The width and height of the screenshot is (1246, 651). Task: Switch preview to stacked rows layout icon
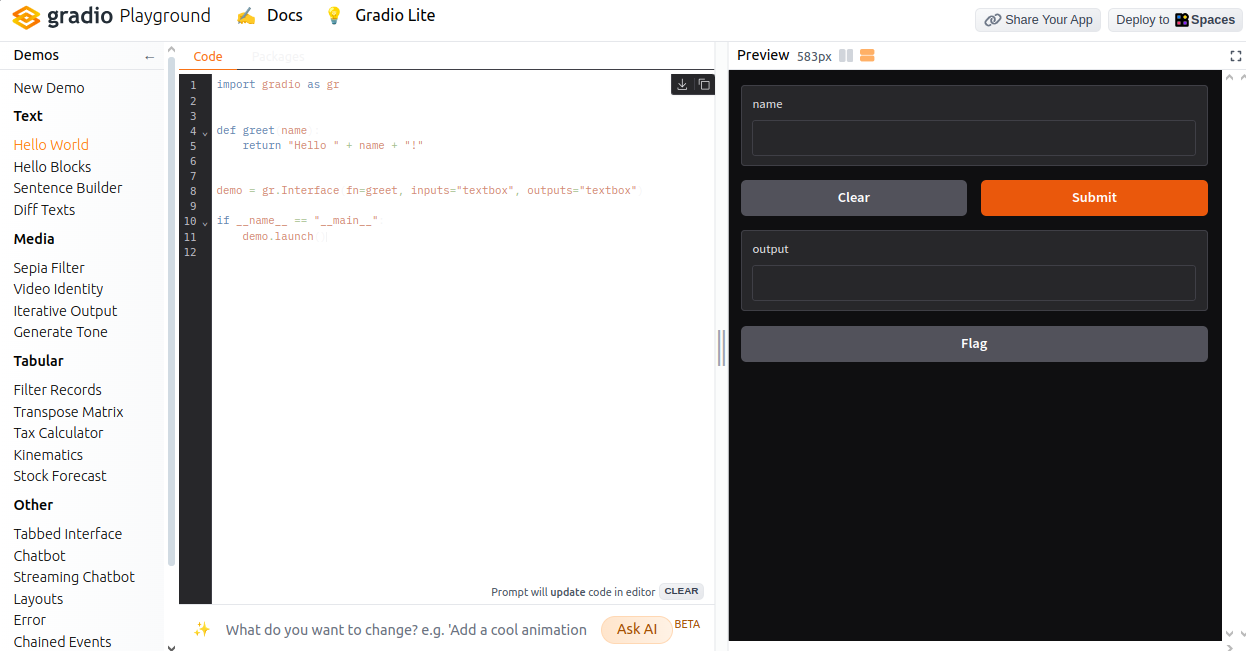point(867,56)
